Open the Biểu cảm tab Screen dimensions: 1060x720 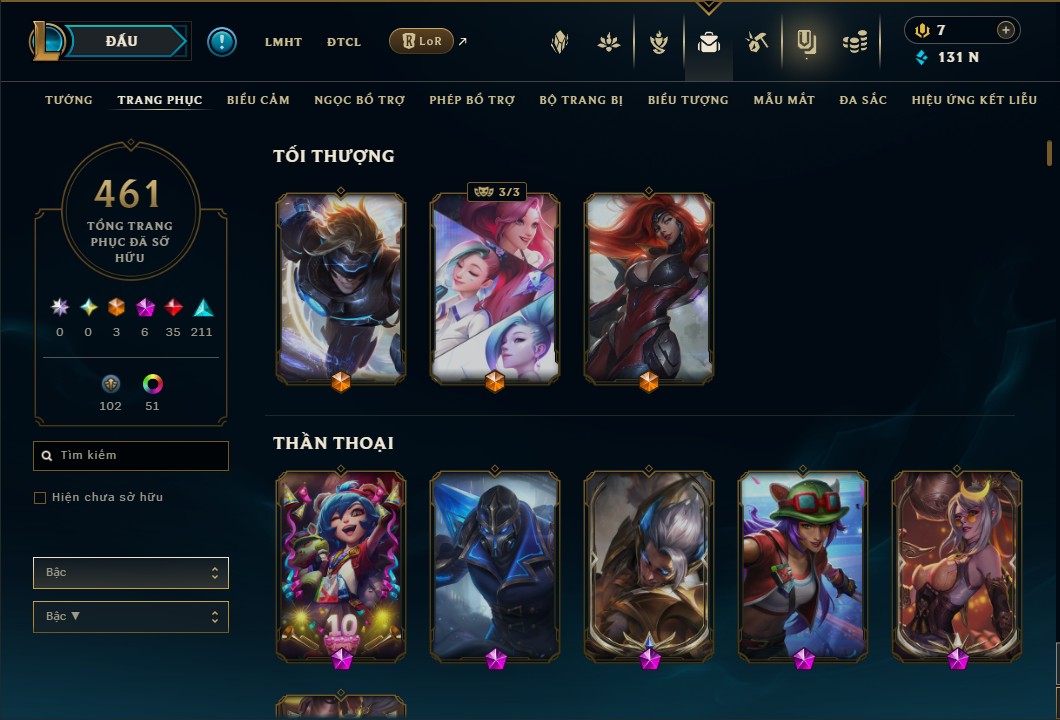coord(258,100)
